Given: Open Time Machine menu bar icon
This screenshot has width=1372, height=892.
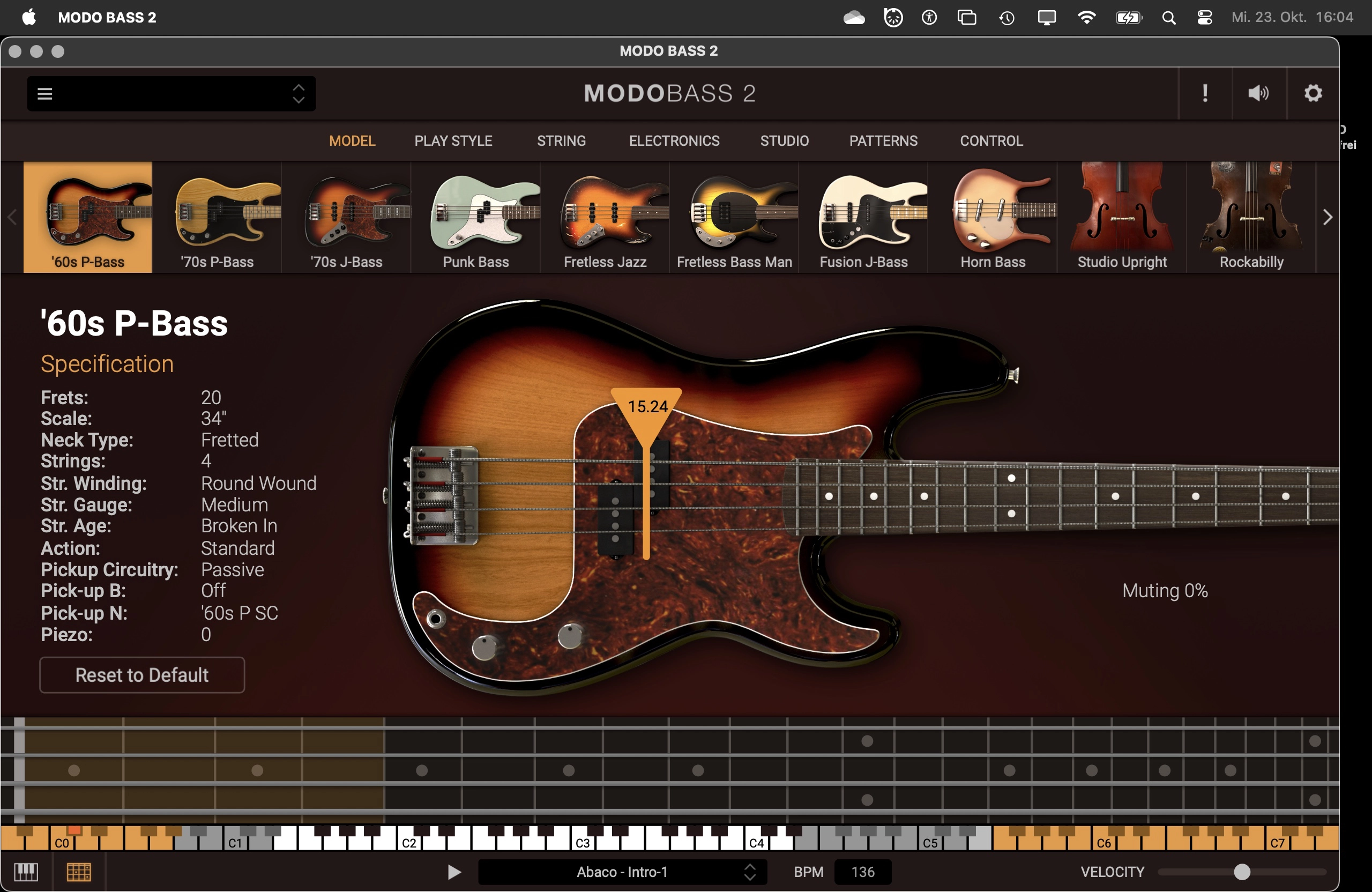Looking at the screenshot, I should coord(1006,18).
